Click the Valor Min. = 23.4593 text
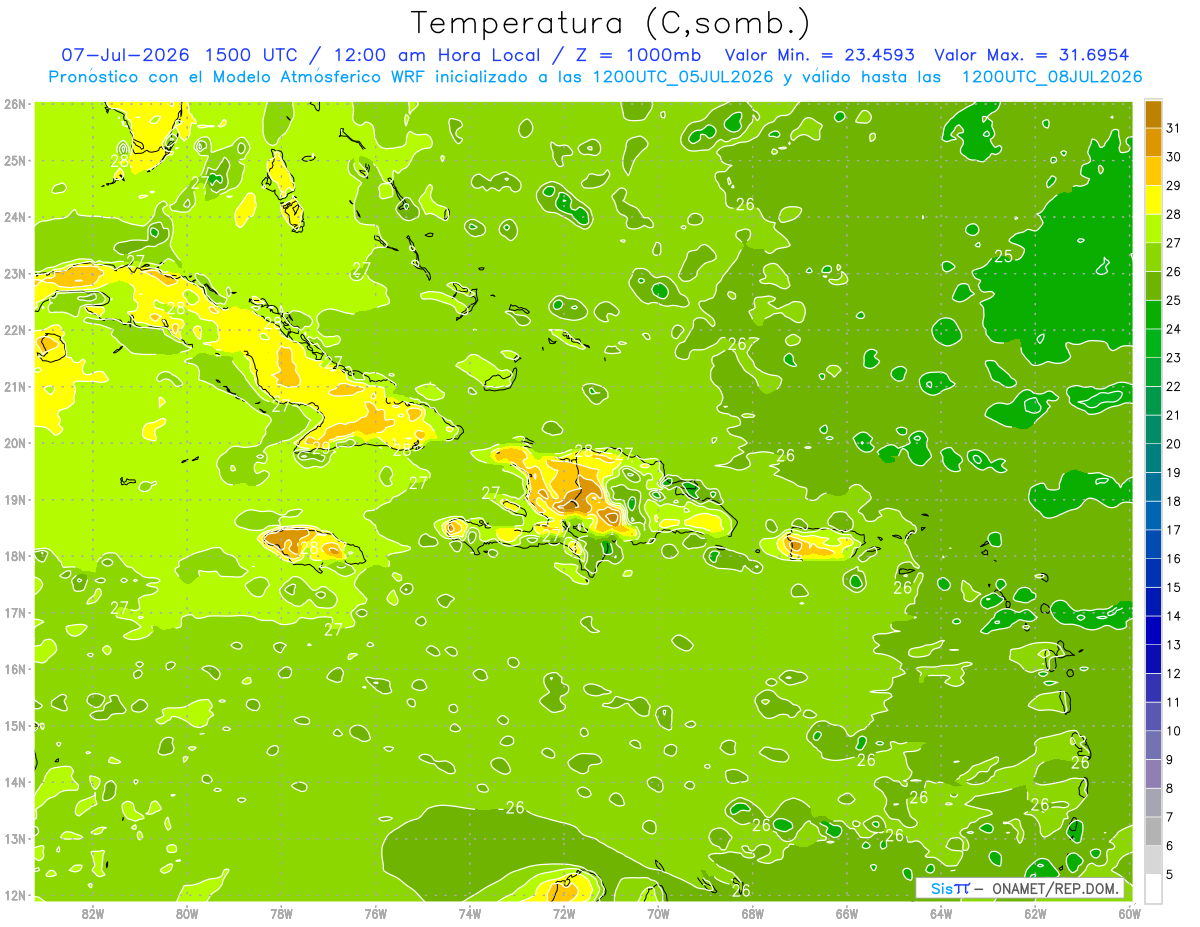This screenshot has width=1200, height=927. coord(819,55)
